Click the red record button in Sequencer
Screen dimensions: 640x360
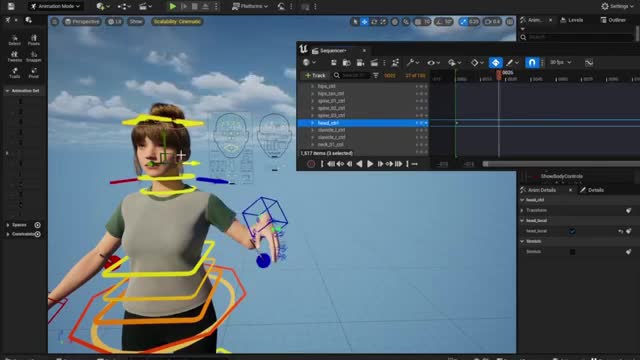tap(311, 164)
